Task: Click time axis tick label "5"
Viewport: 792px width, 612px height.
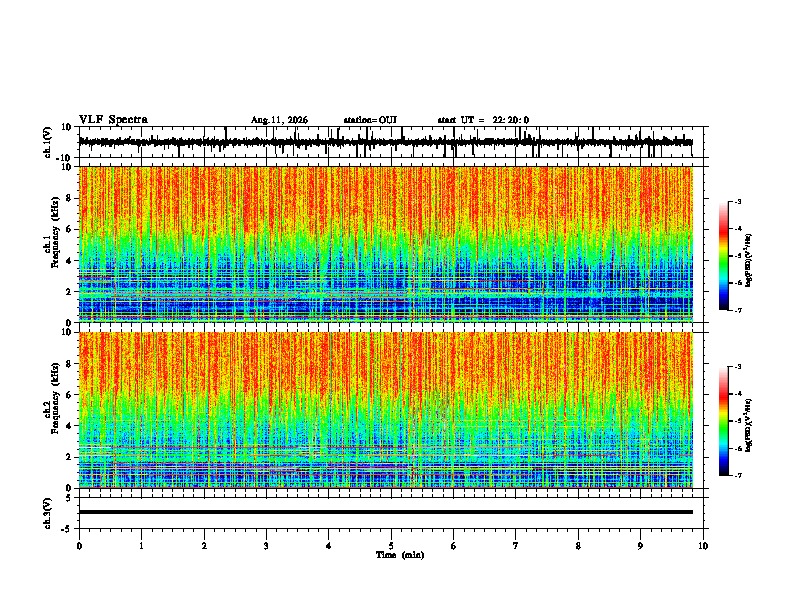Action: 391,546
